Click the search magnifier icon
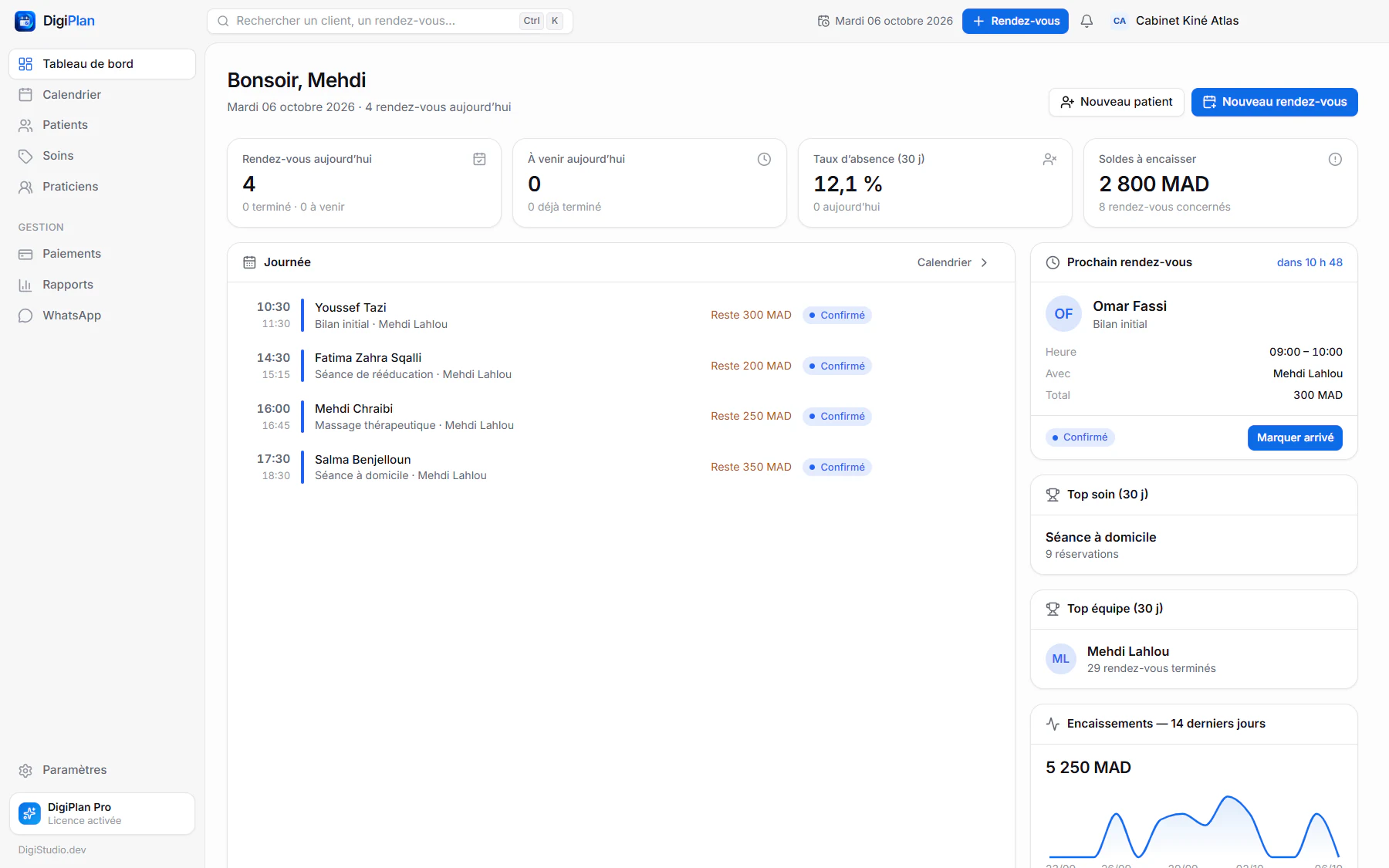This screenshot has height=868, width=1389. tap(223, 21)
